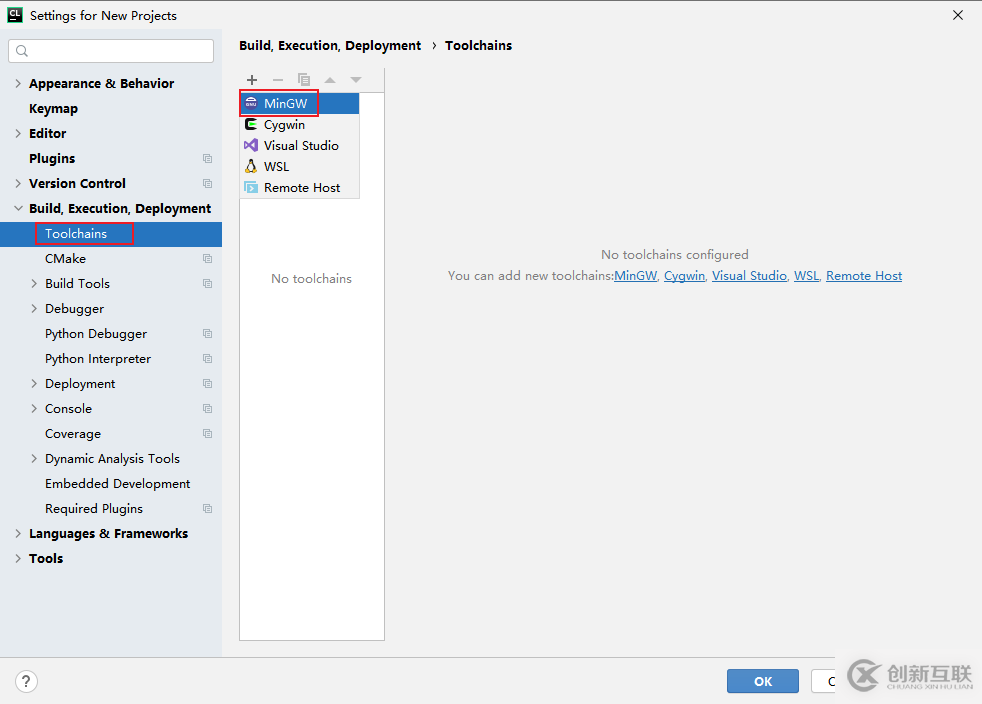Screen dimensions: 982x704
Task: Open the Plugins settings page
Action: tap(52, 158)
